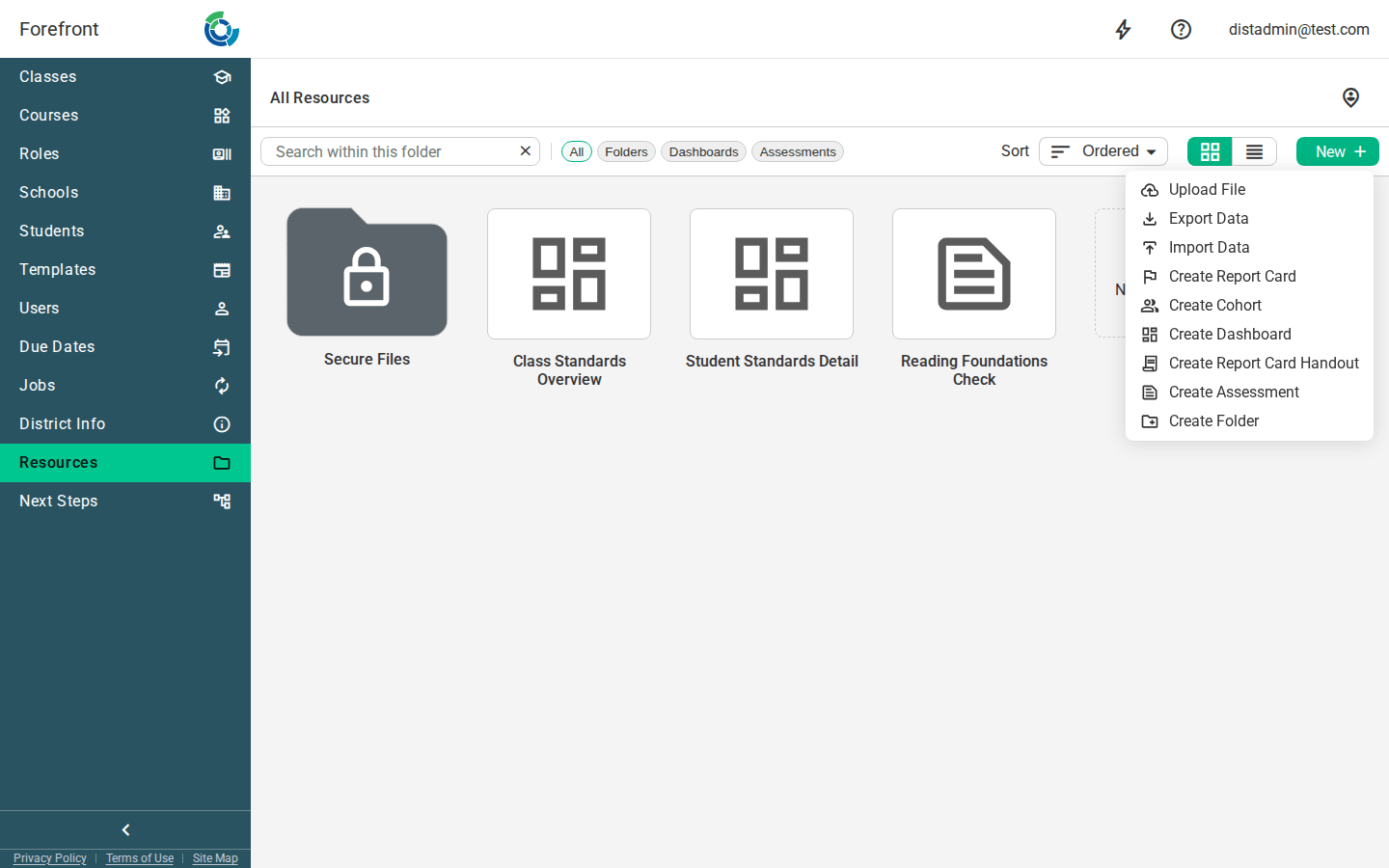
Task: Open the lightning bolt quick actions icon
Action: coord(1123,30)
